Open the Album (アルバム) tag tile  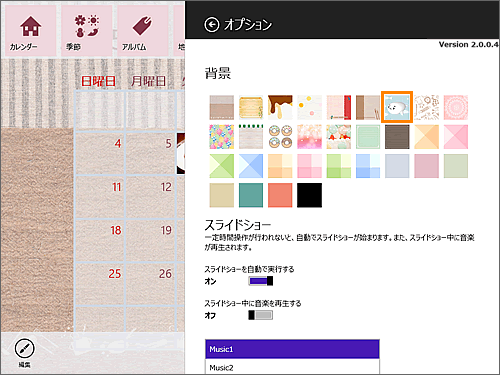142,31
